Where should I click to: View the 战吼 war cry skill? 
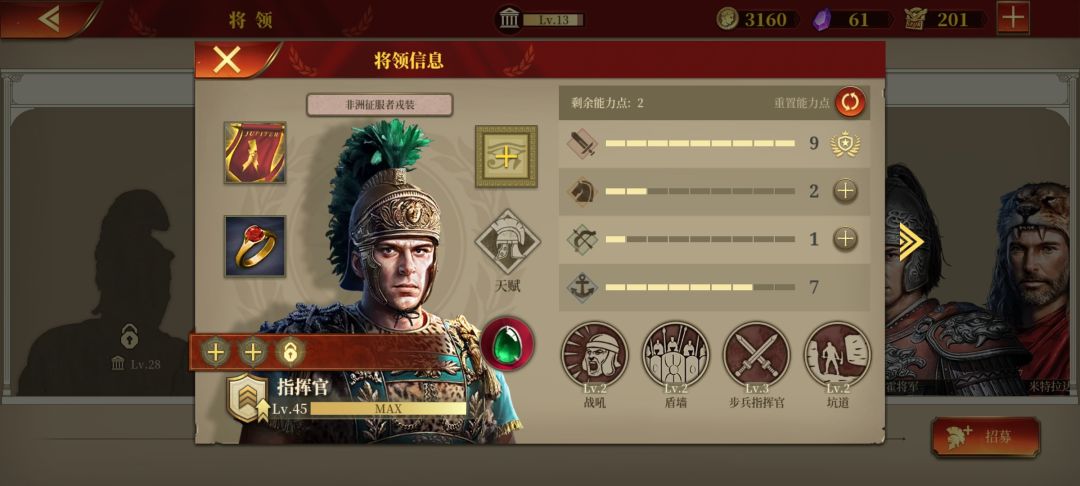tap(594, 355)
